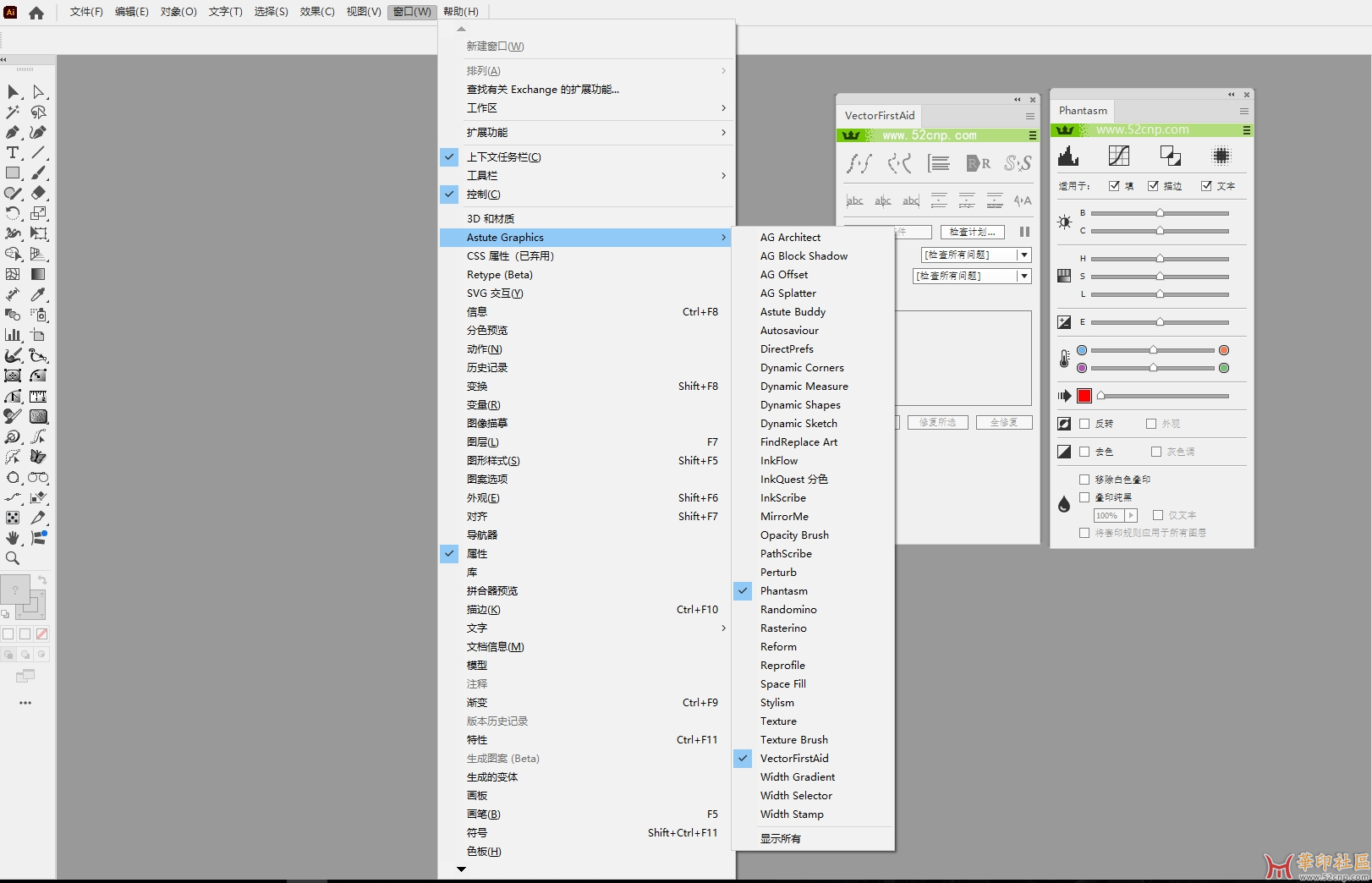Open Phantasm halftone dot icon
Image resolution: width=1372 pixels, height=883 pixels.
pos(1221,156)
